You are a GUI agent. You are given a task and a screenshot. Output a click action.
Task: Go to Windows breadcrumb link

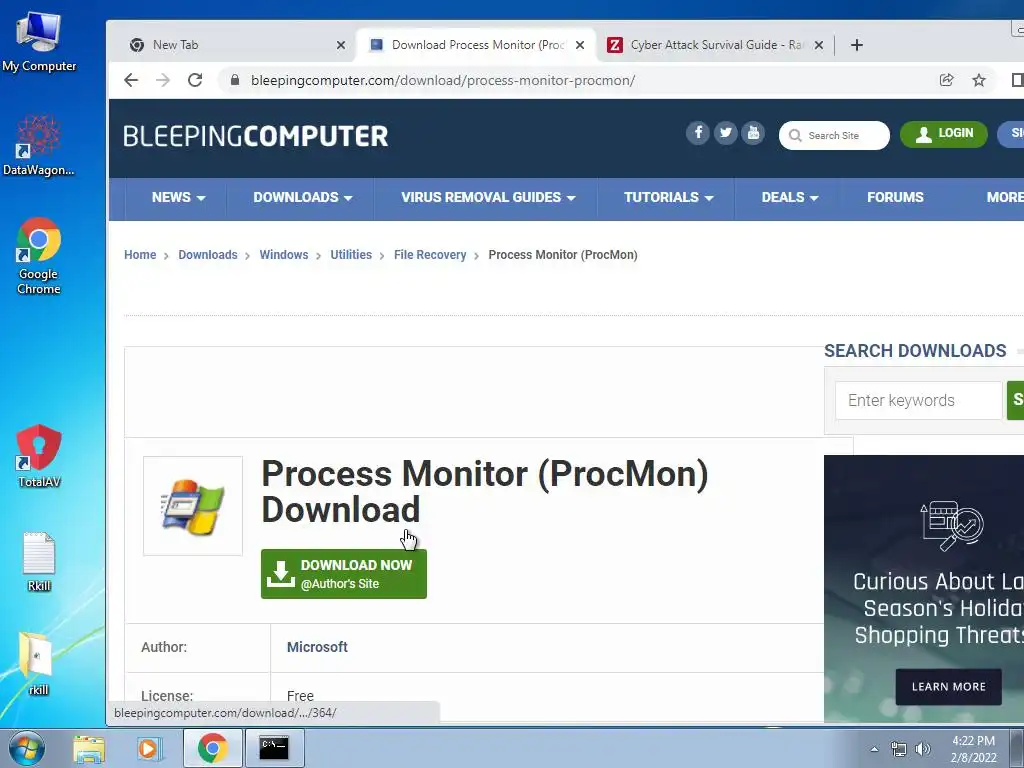coord(283,255)
